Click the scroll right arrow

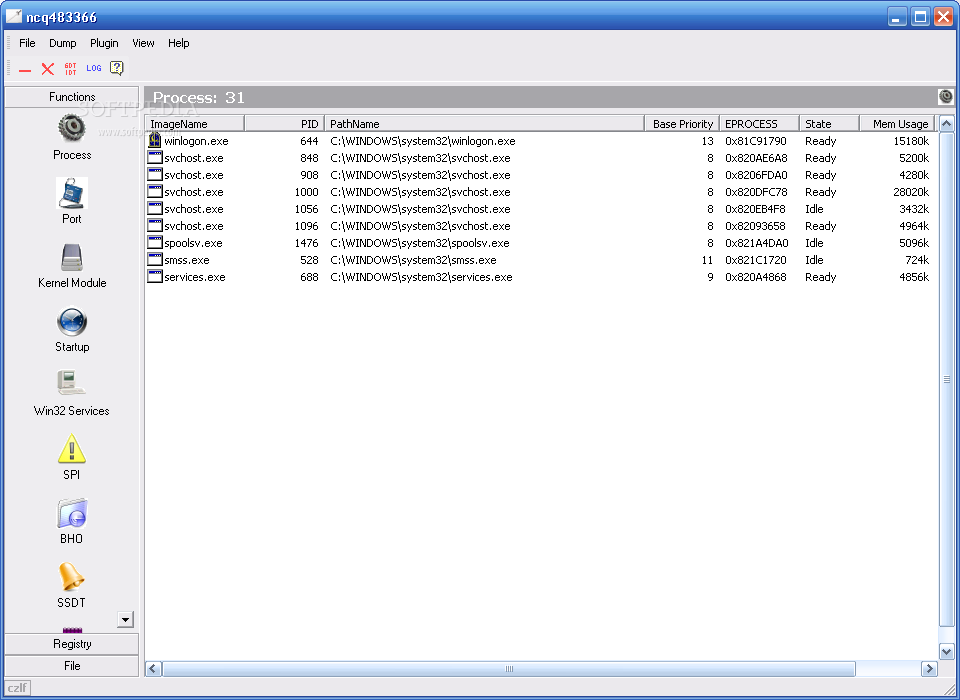coord(929,669)
